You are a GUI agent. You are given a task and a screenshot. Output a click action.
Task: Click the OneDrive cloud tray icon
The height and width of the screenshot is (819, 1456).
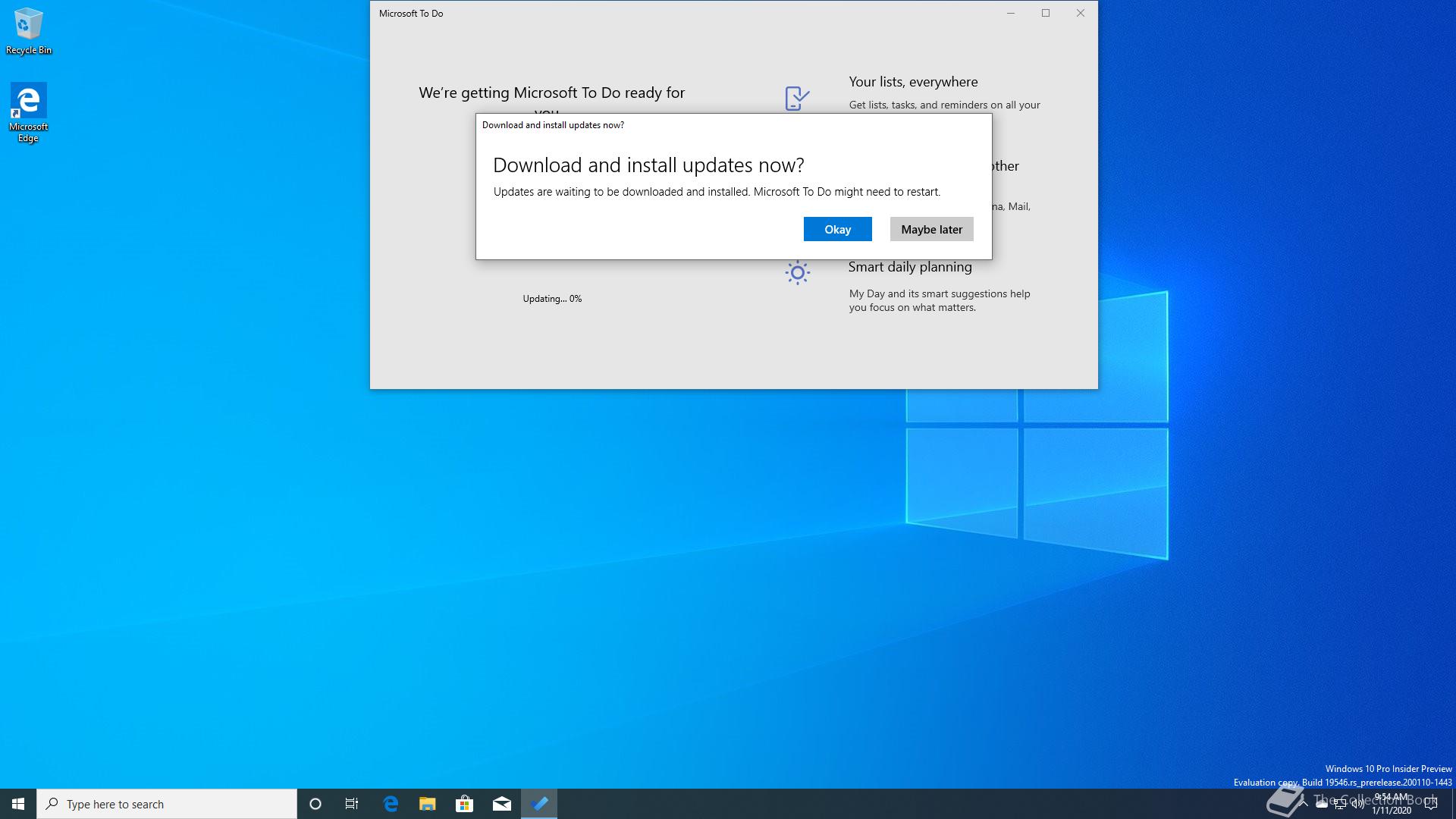[x=1322, y=804]
